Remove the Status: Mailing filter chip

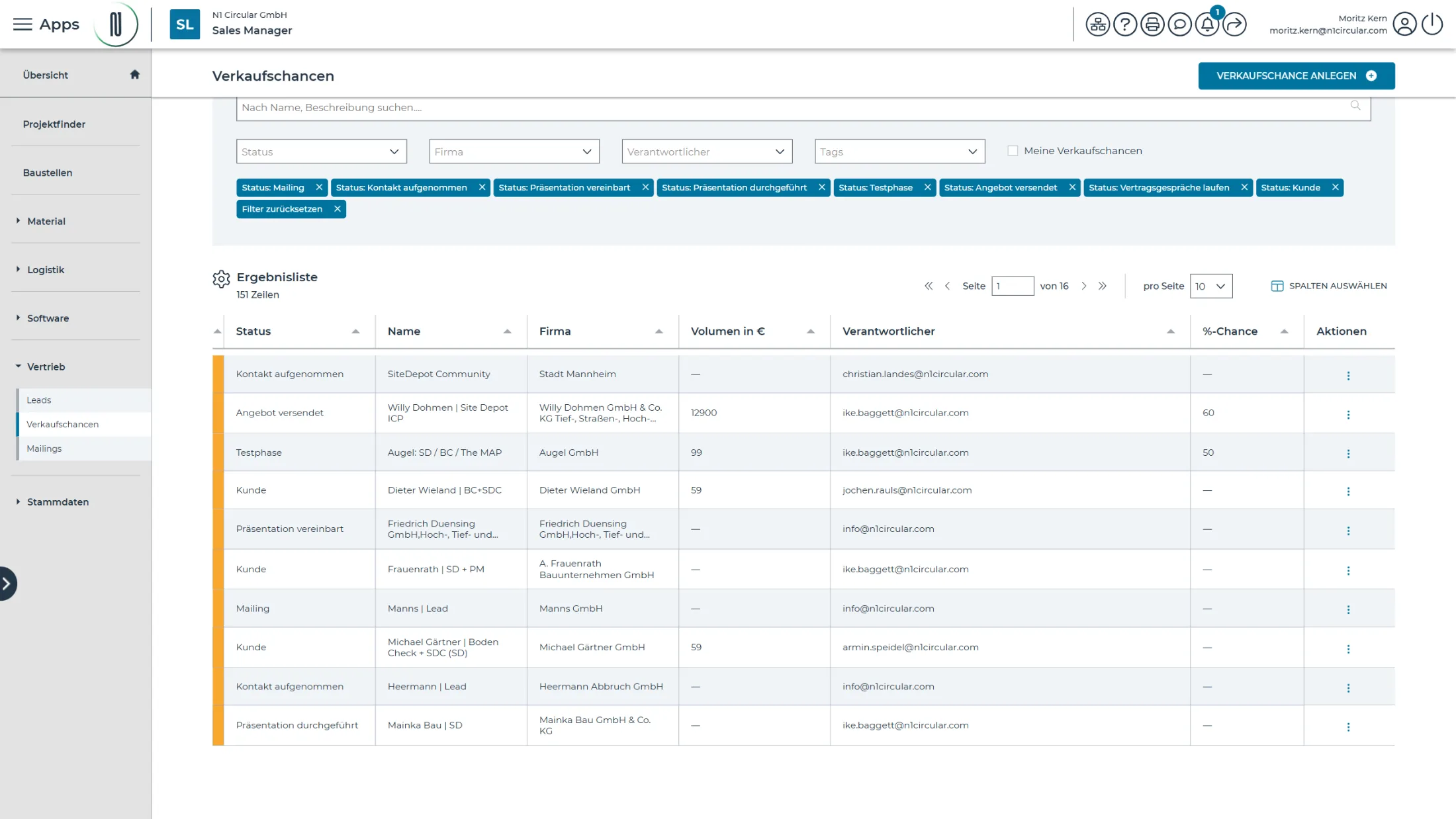pyautogui.click(x=319, y=187)
